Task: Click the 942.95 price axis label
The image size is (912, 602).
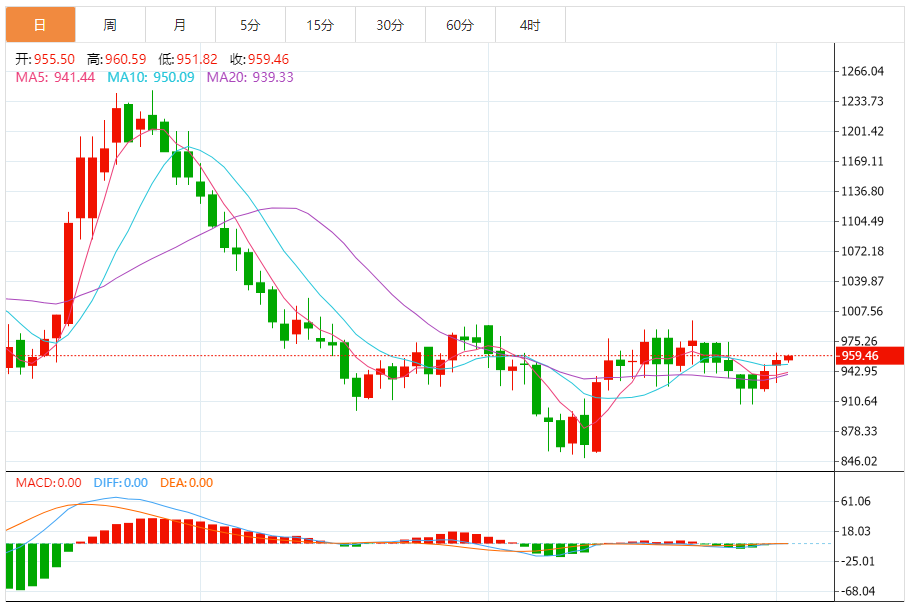Action: coord(859,371)
